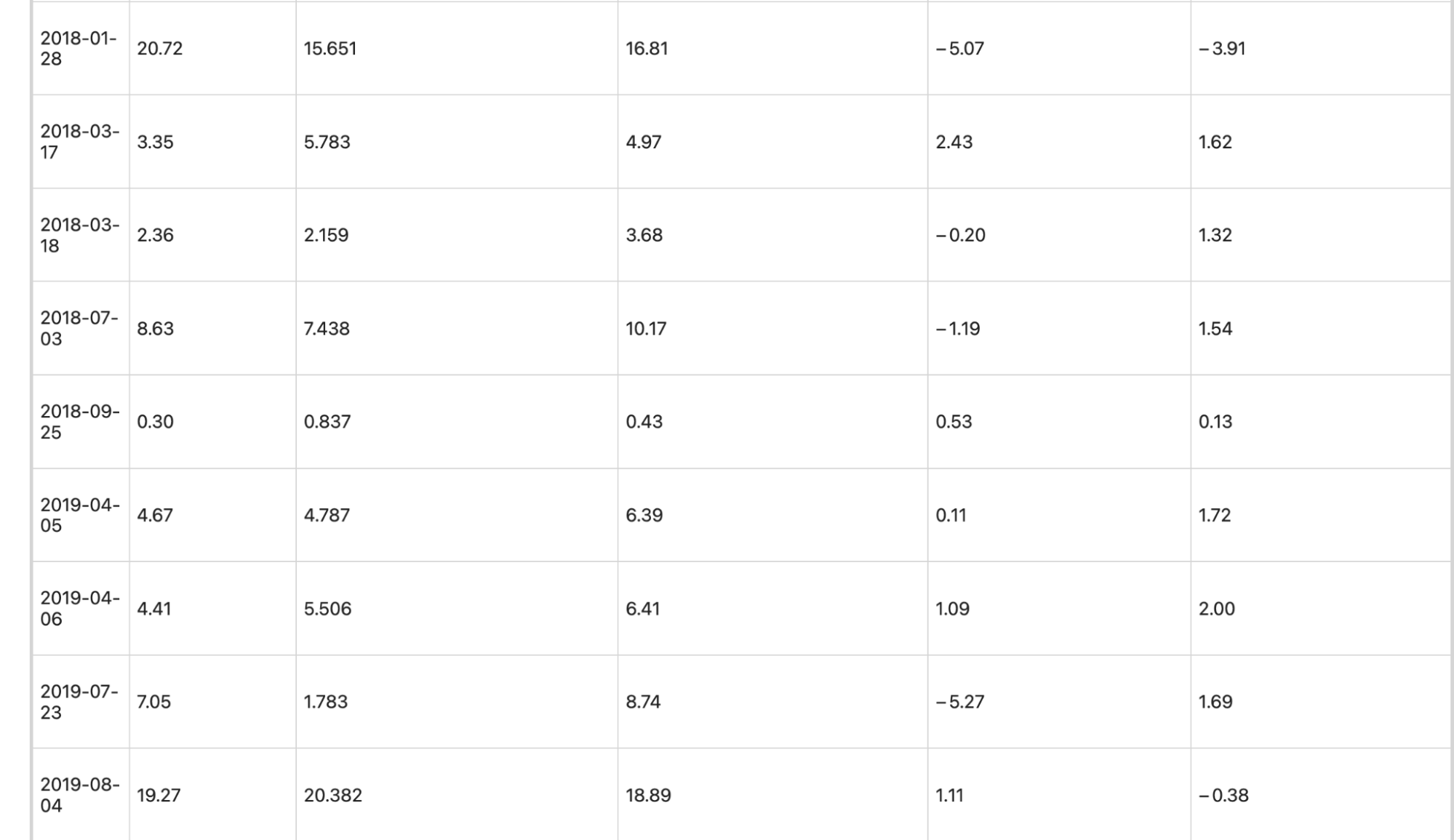Click the 20.382 value cell
This screenshot has height=840, width=1454.
pyautogui.click(x=457, y=794)
